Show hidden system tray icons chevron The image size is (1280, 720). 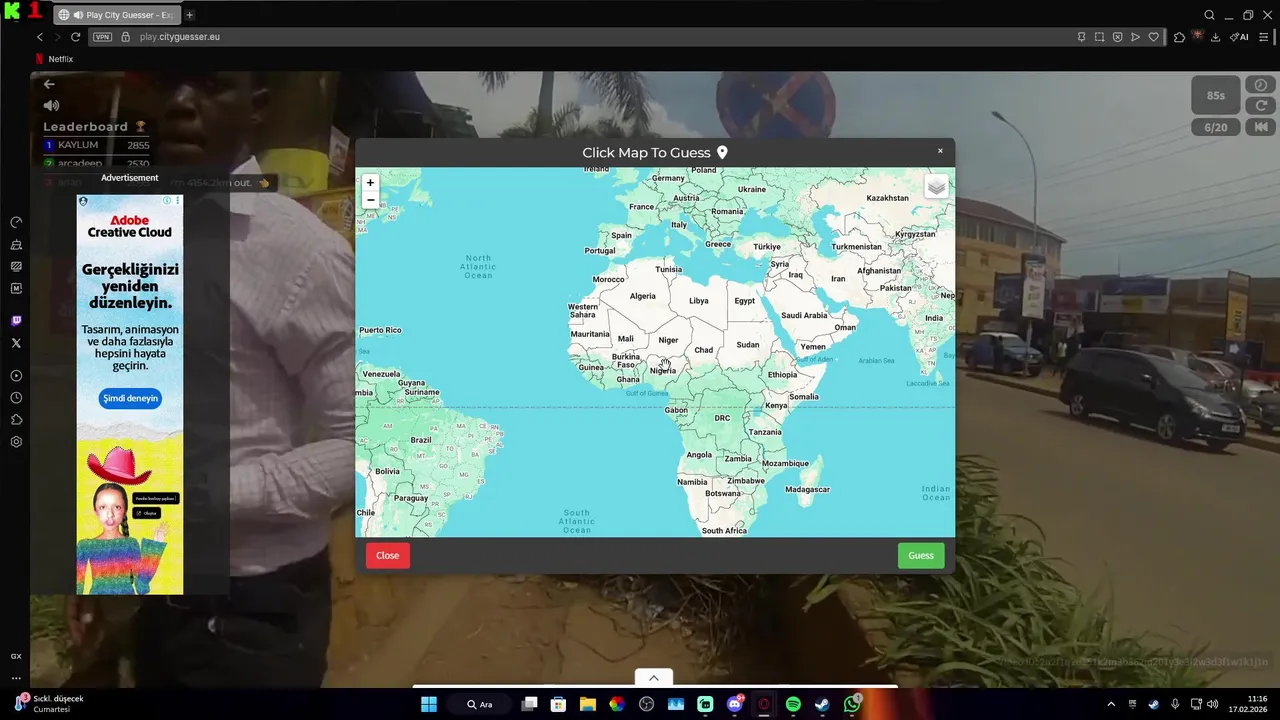[x=1110, y=704]
